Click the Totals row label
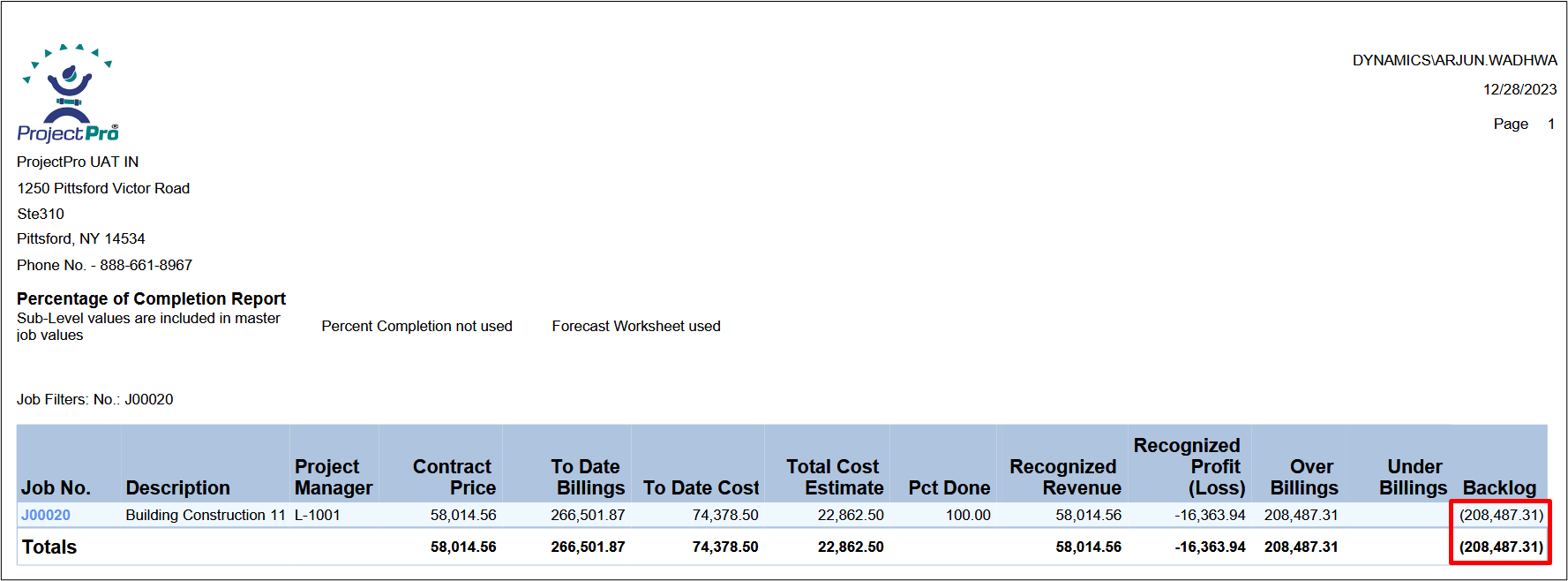Viewport: 1568px width, 581px height. (x=49, y=547)
